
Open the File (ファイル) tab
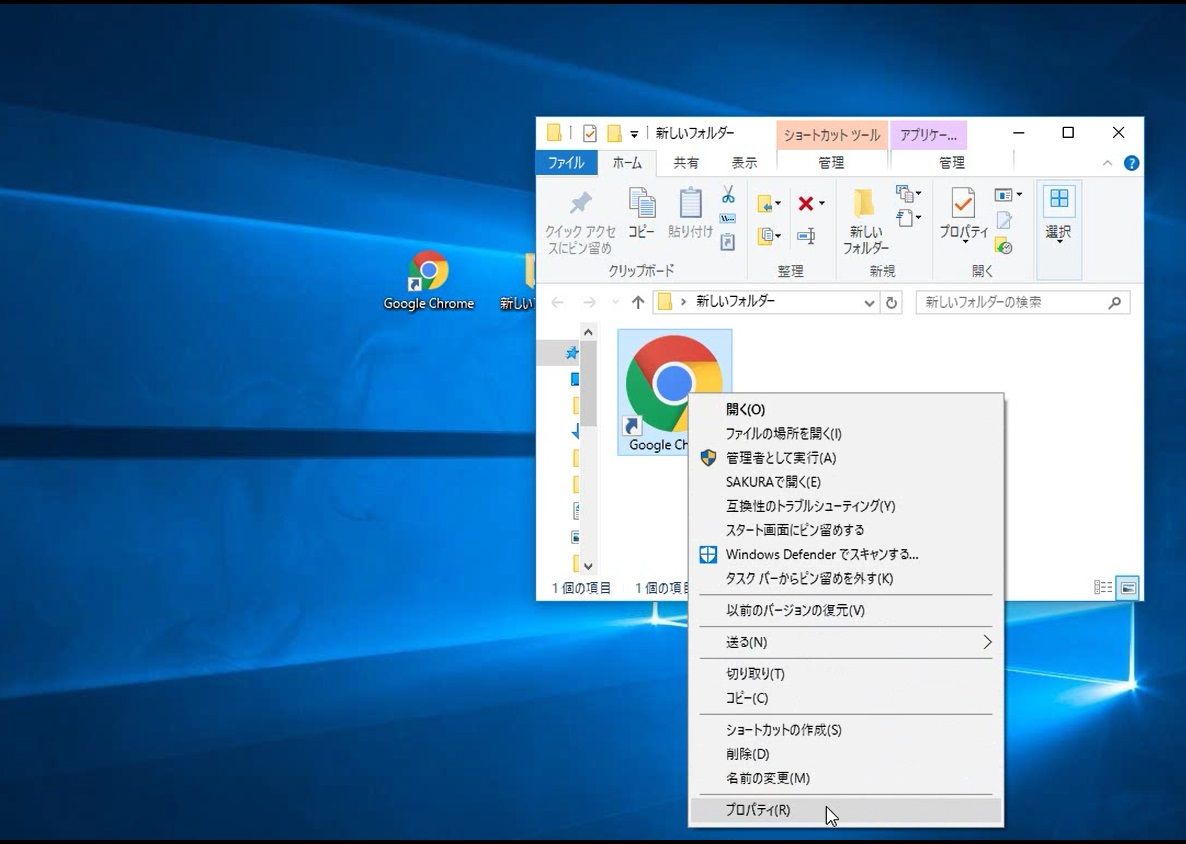(566, 163)
